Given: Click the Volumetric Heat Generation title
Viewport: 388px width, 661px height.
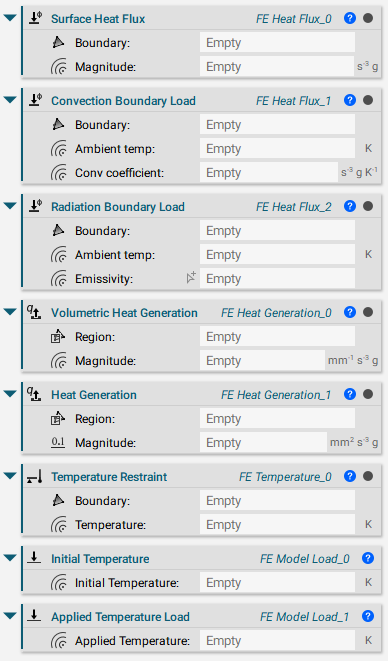Looking at the screenshot, I should [x=124, y=313].
